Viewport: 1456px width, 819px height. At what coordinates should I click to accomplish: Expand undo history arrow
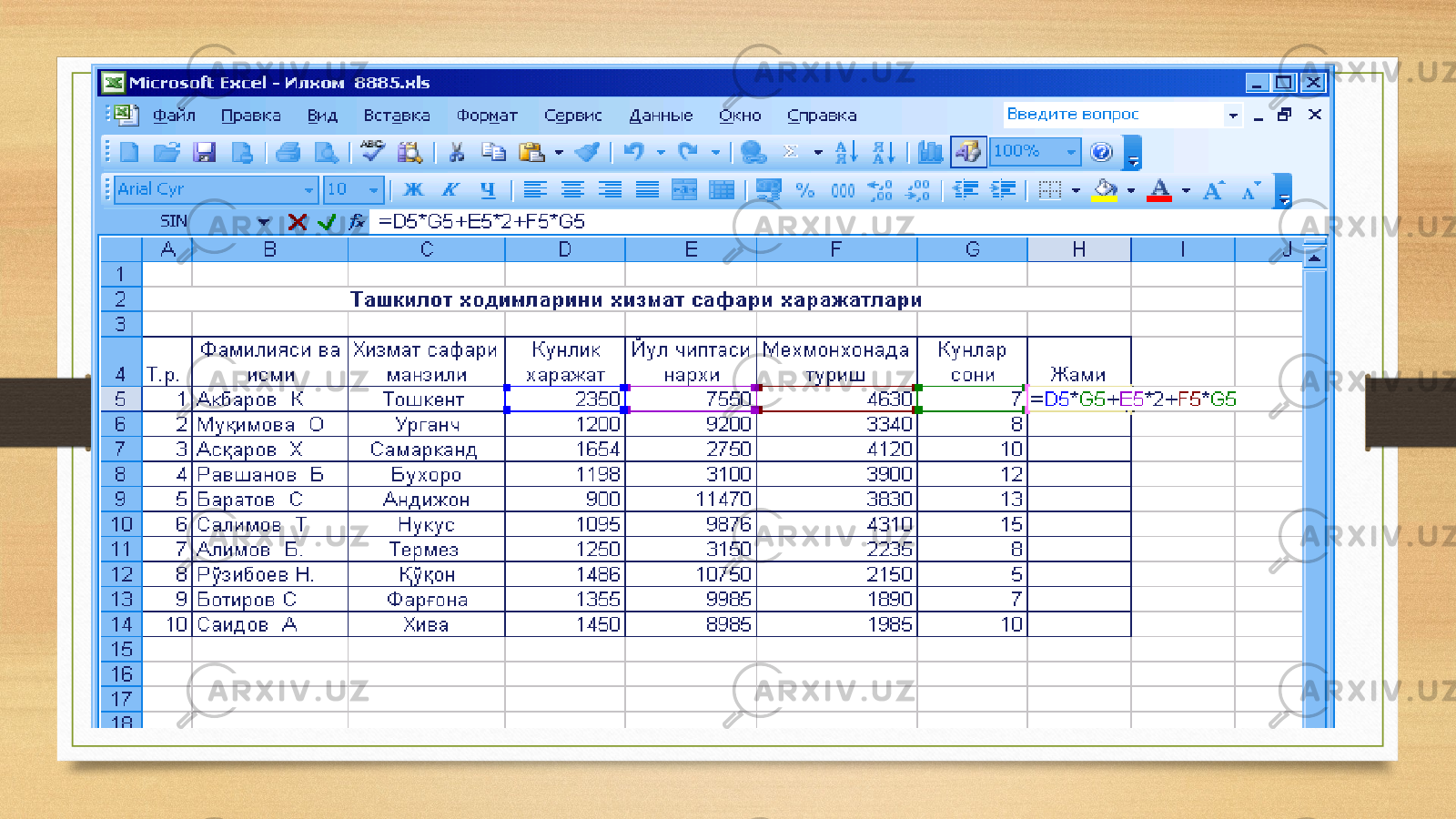pos(661,152)
